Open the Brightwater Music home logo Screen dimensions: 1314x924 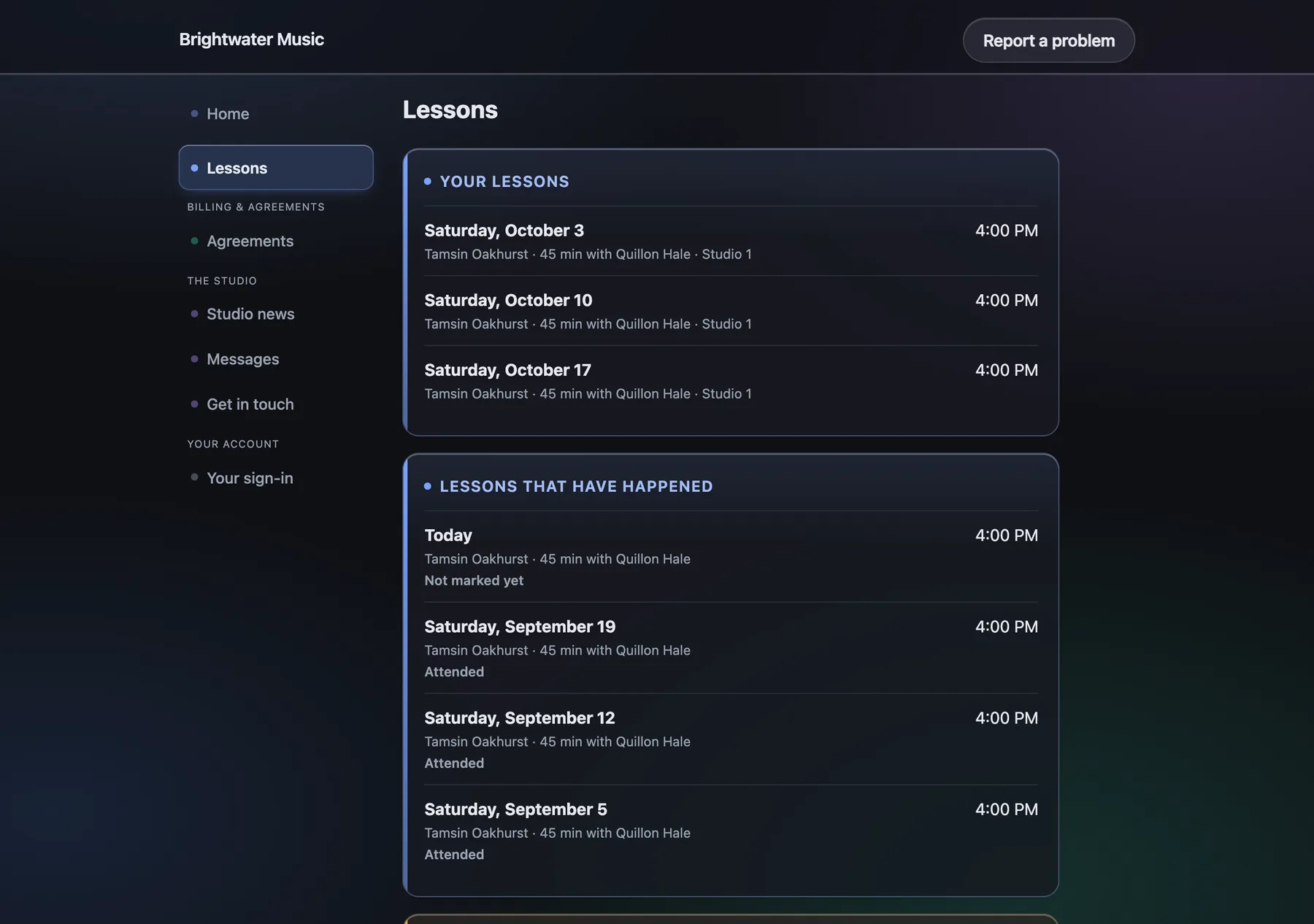pyautogui.click(x=251, y=39)
